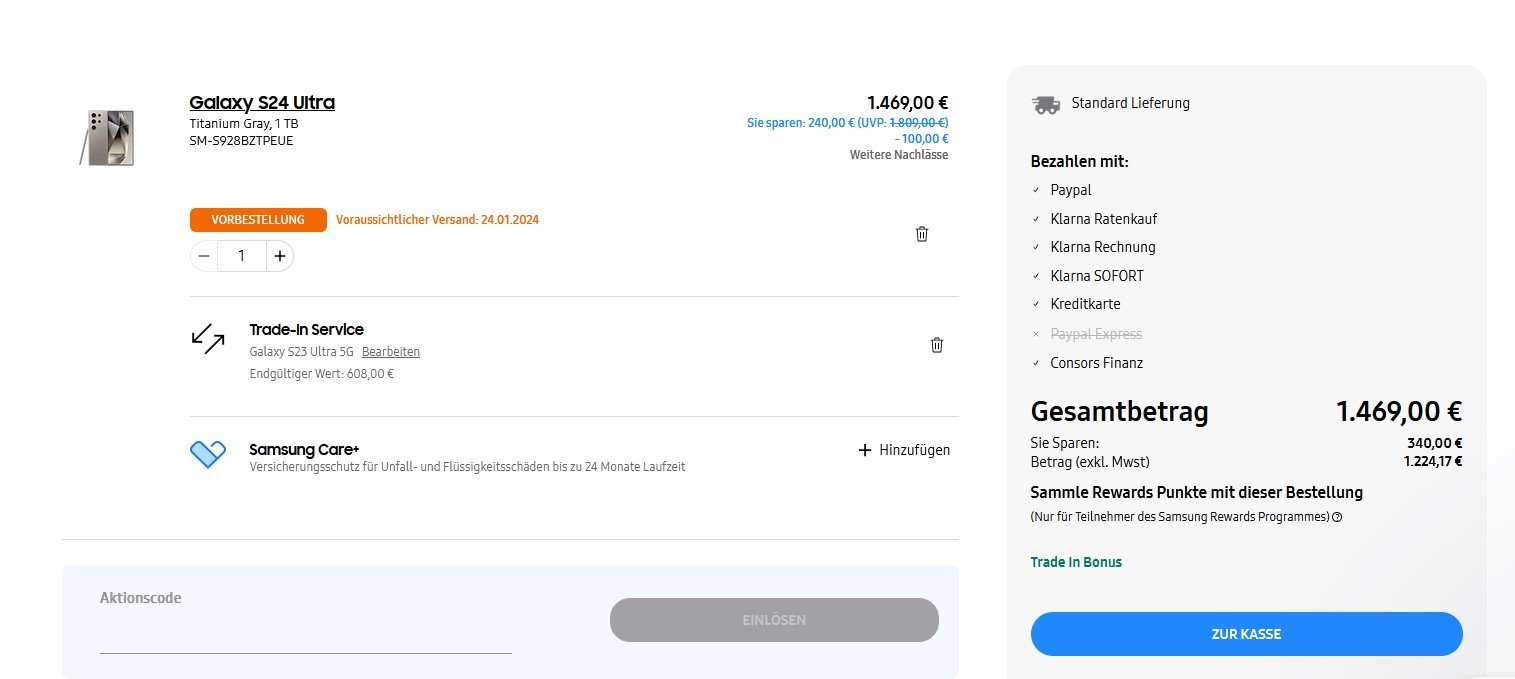Click the Trade In Bonus link

point(1076,562)
